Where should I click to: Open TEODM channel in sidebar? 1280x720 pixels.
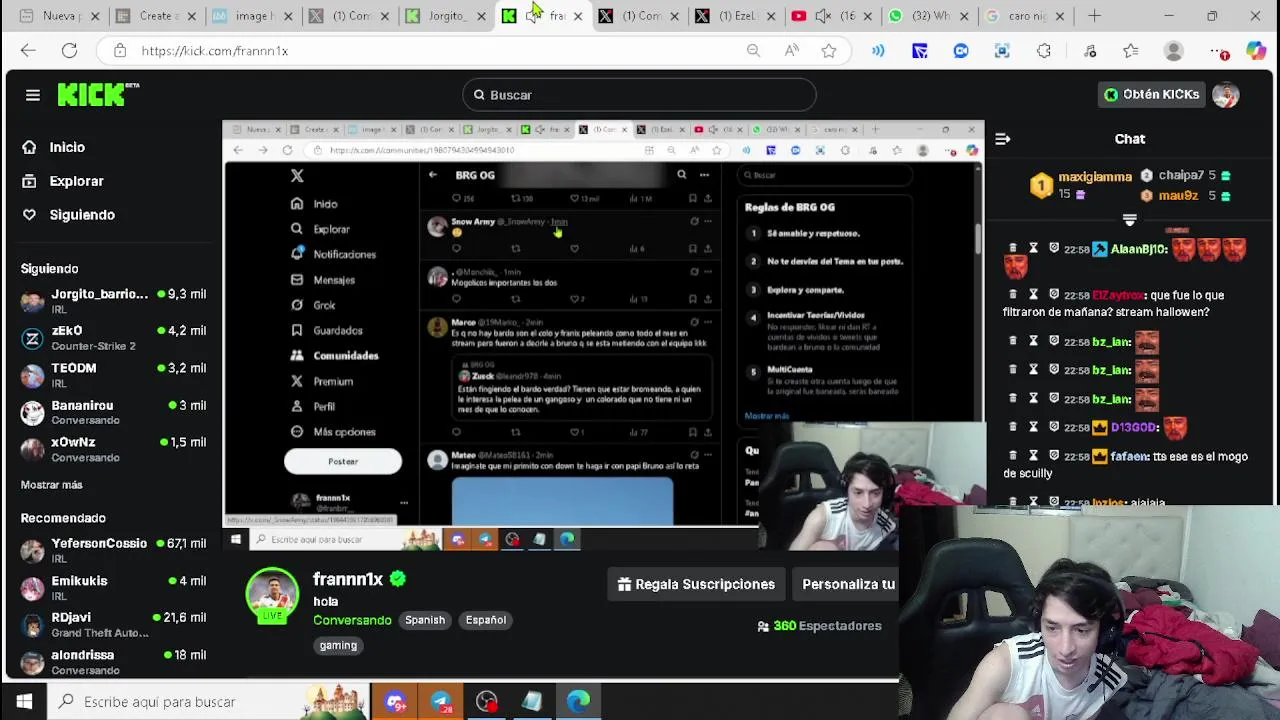[x=112, y=375]
